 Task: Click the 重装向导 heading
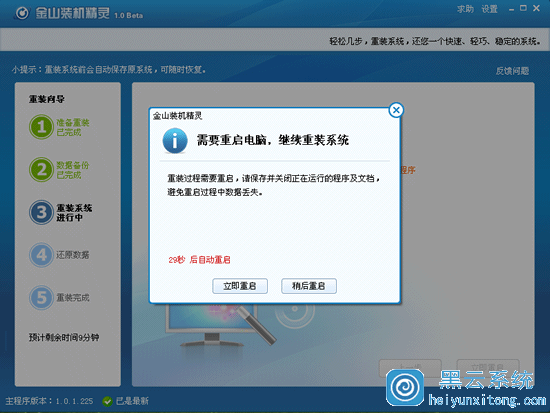pyautogui.click(x=47, y=99)
